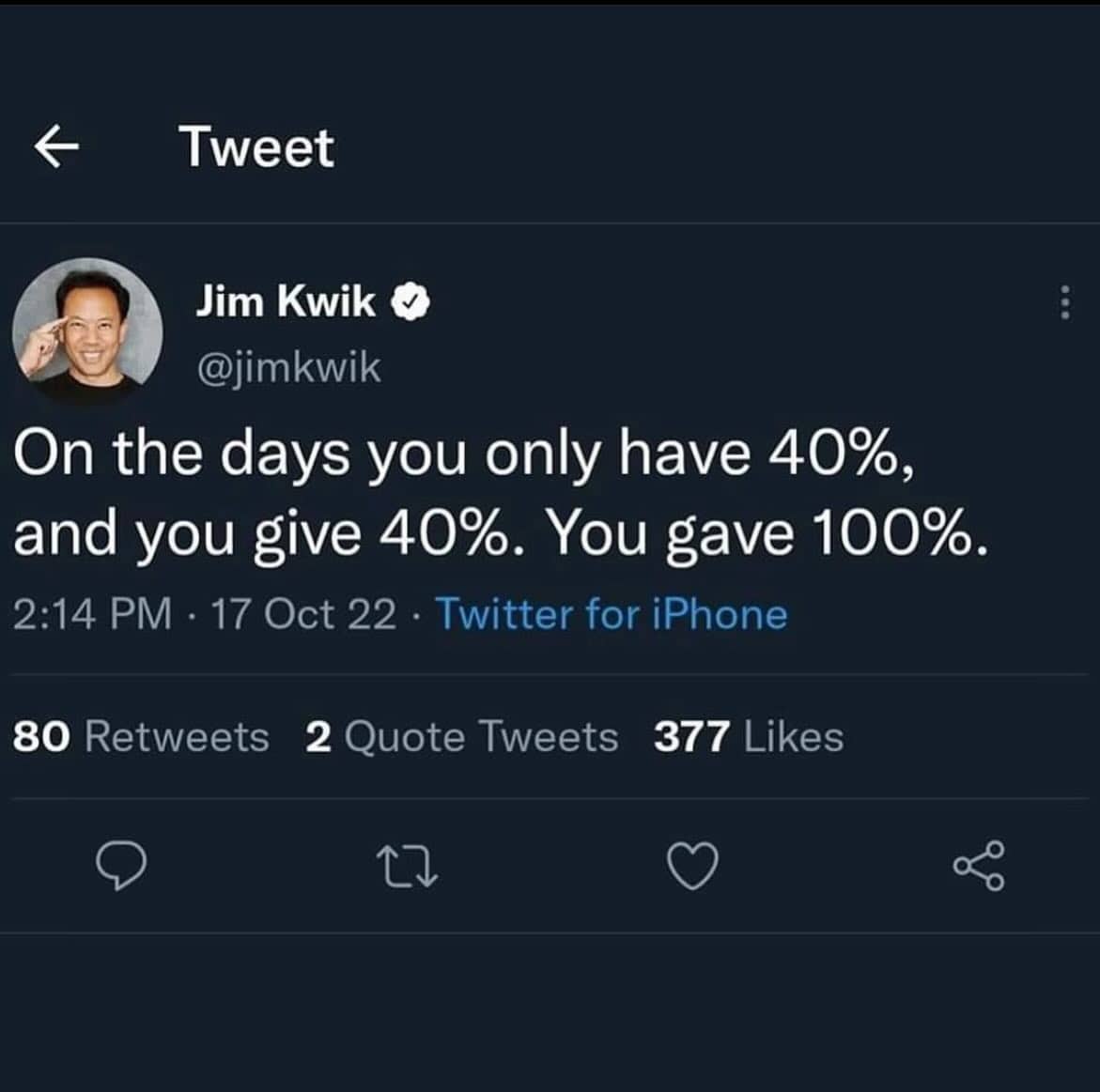Share the tweet using share icon

979,866
